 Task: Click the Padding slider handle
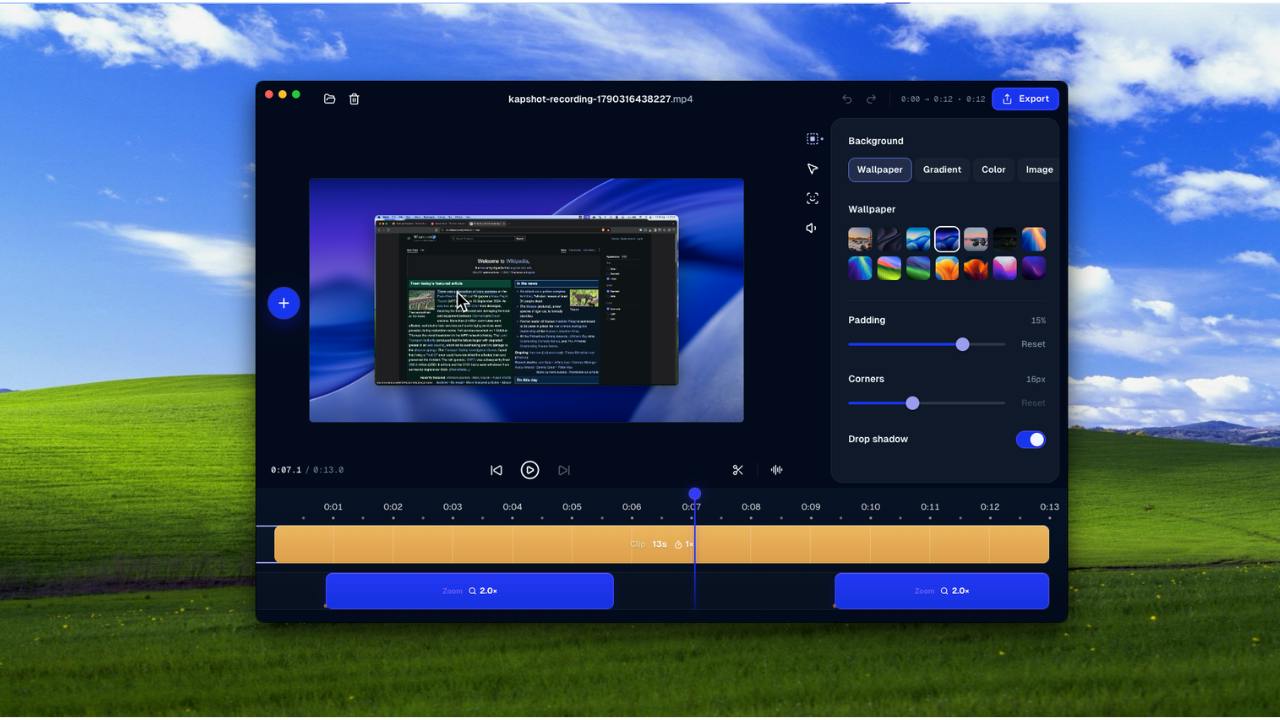(962, 344)
